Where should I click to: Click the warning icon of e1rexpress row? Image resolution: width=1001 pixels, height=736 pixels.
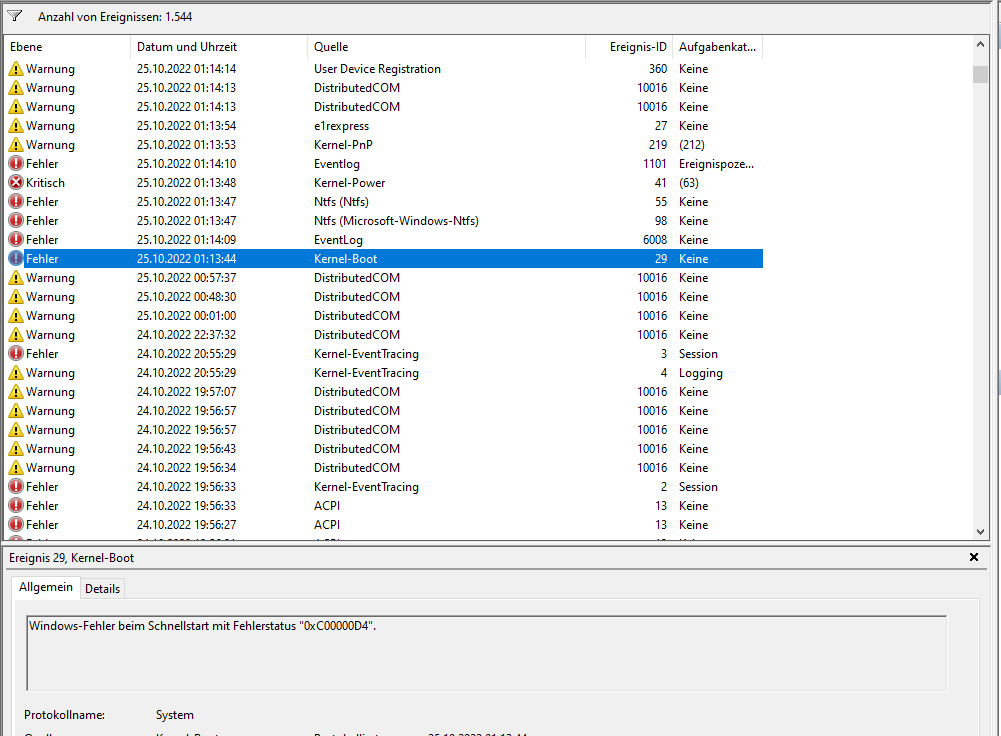pos(16,126)
